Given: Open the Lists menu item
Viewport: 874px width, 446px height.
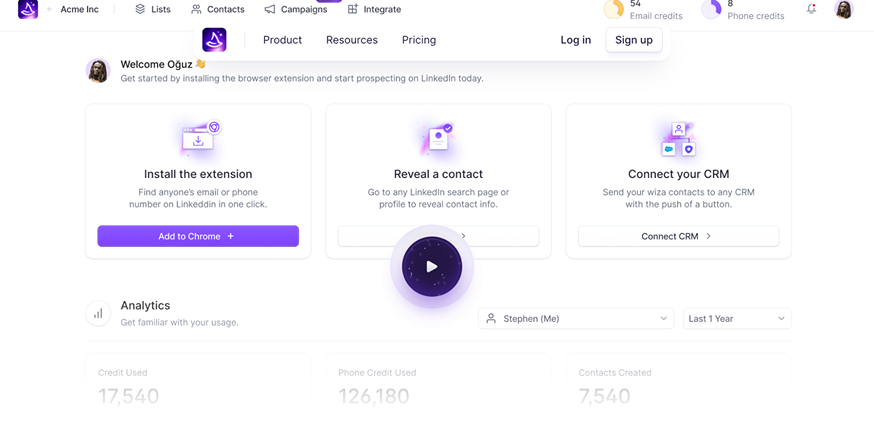Looking at the screenshot, I should (153, 10).
